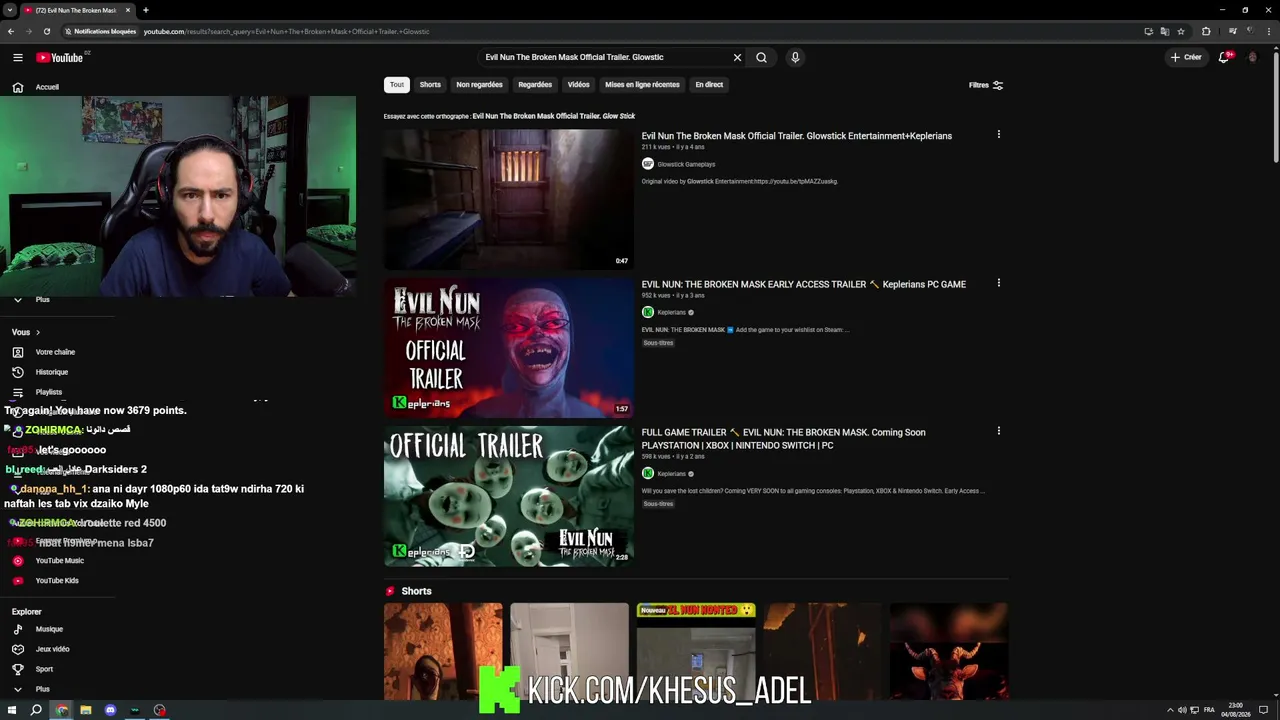Open the Chrome three-dot menu
Screen dimensions: 1280x720
[1267, 31]
